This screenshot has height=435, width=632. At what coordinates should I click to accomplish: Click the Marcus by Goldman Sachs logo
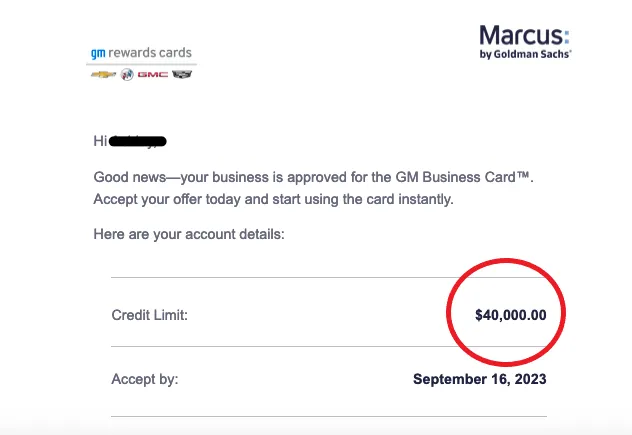(x=525, y=42)
